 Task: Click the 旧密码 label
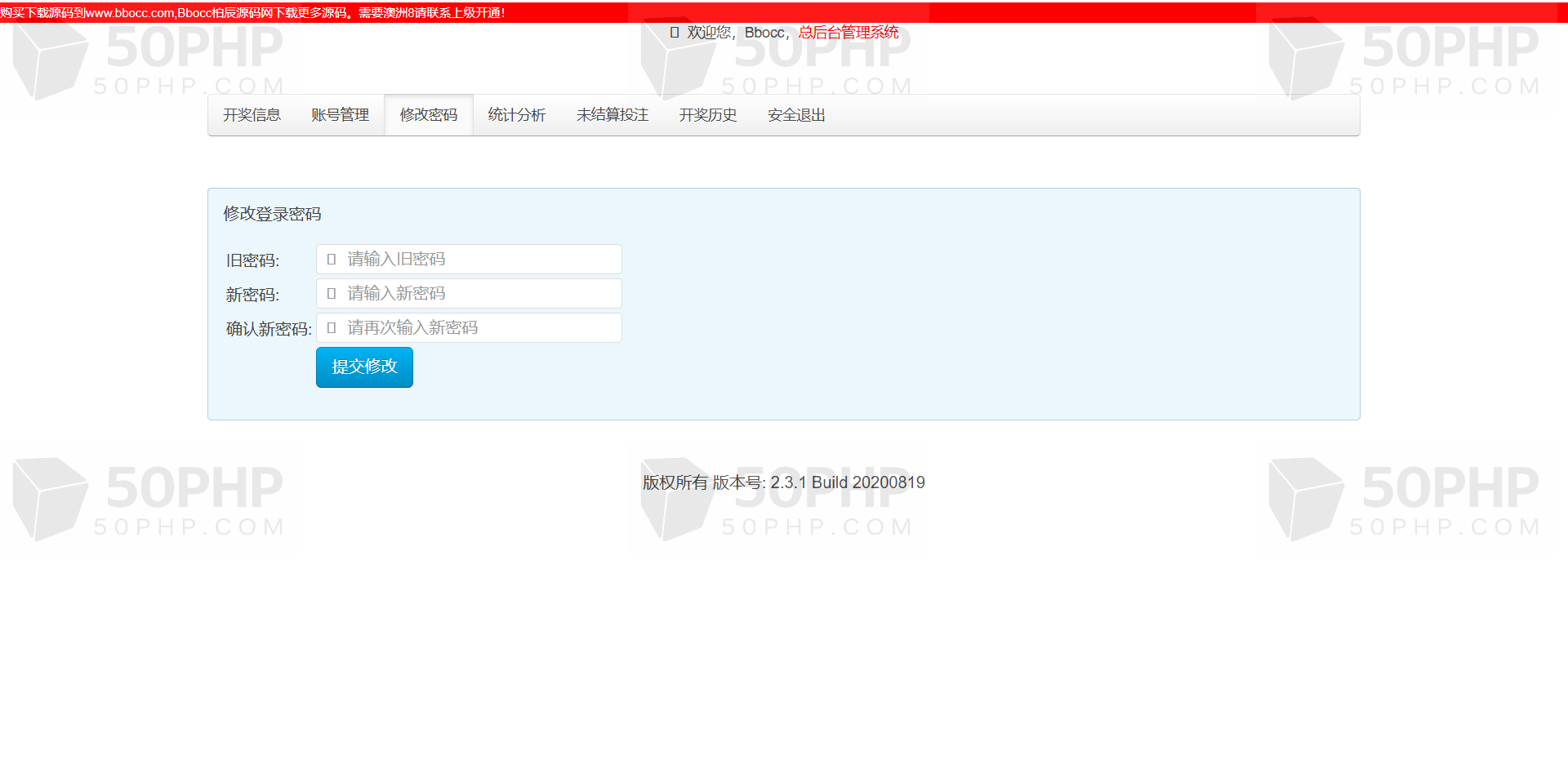253,260
